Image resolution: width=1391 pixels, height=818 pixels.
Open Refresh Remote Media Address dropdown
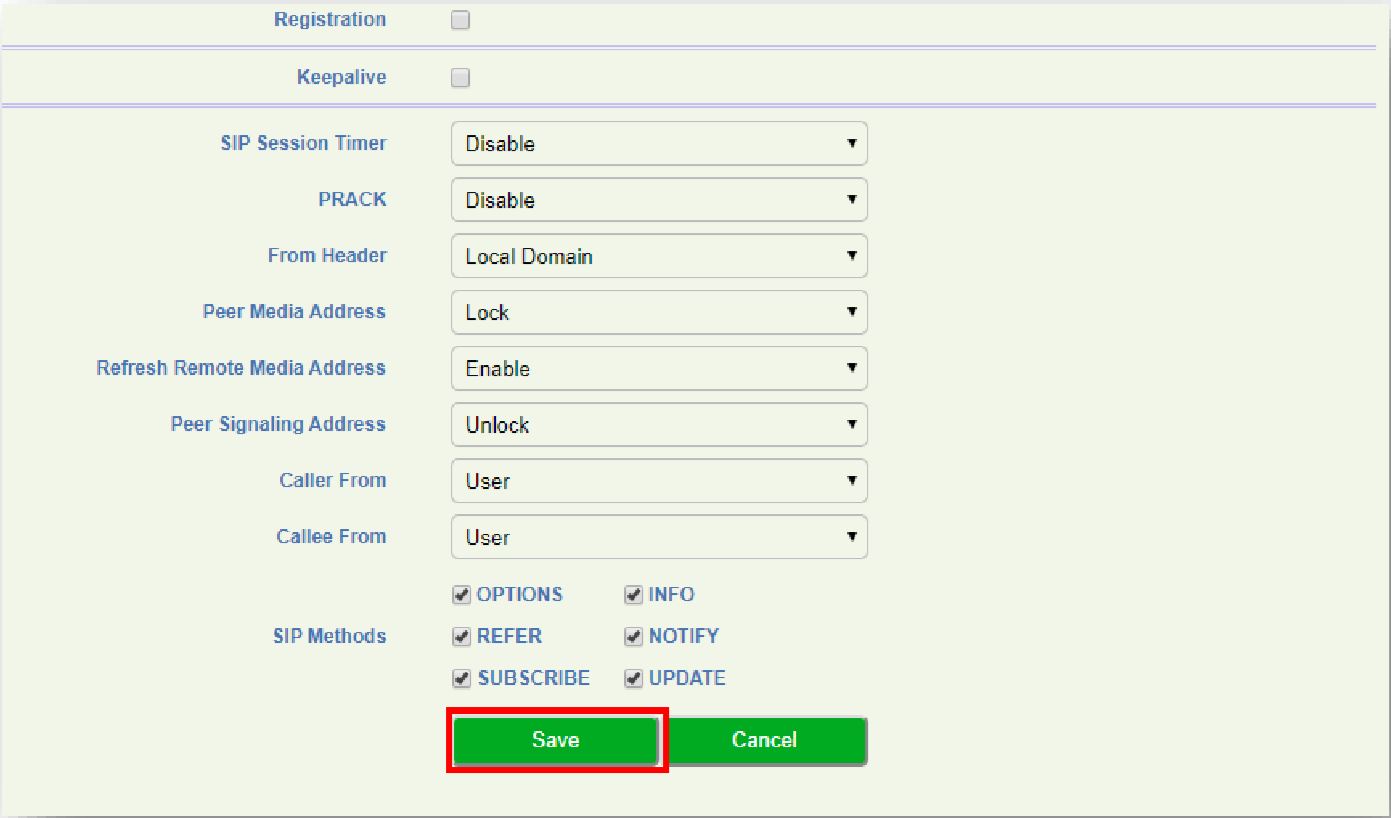tap(659, 368)
